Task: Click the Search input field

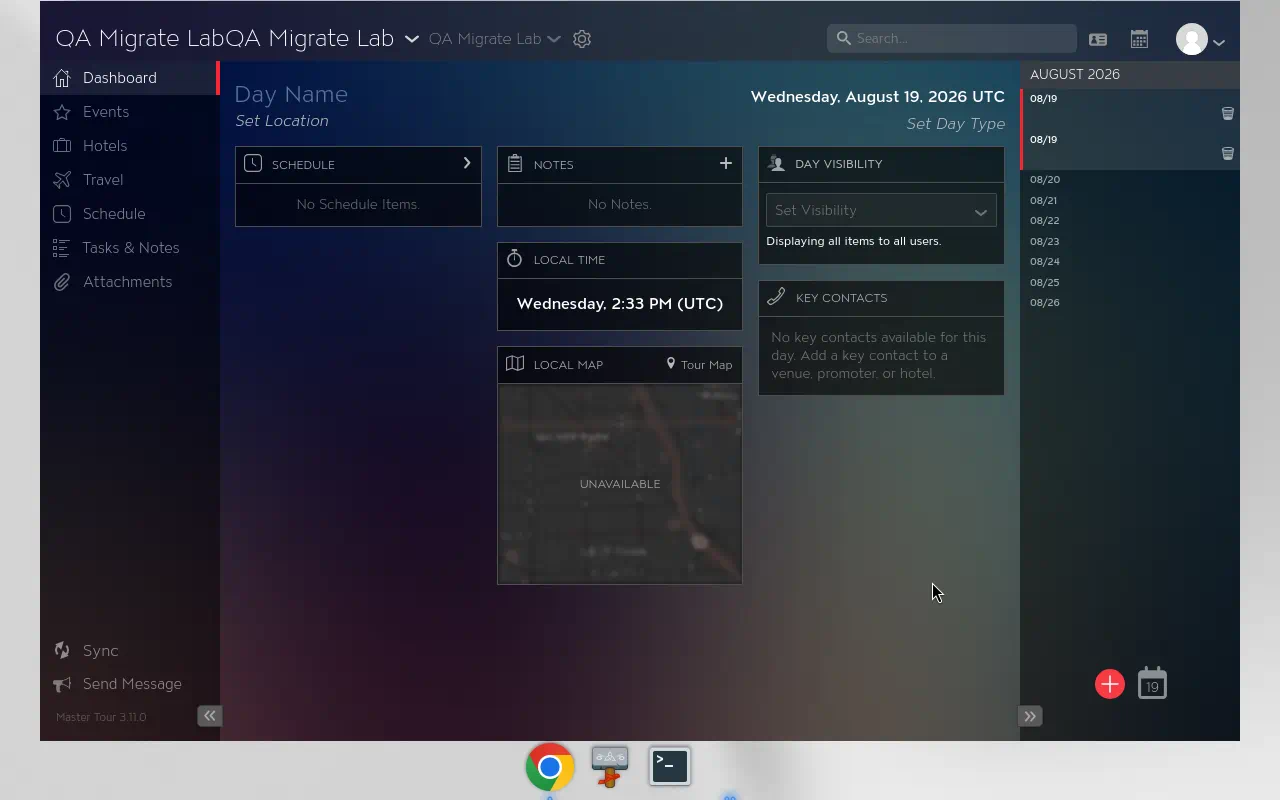Action: [952, 38]
